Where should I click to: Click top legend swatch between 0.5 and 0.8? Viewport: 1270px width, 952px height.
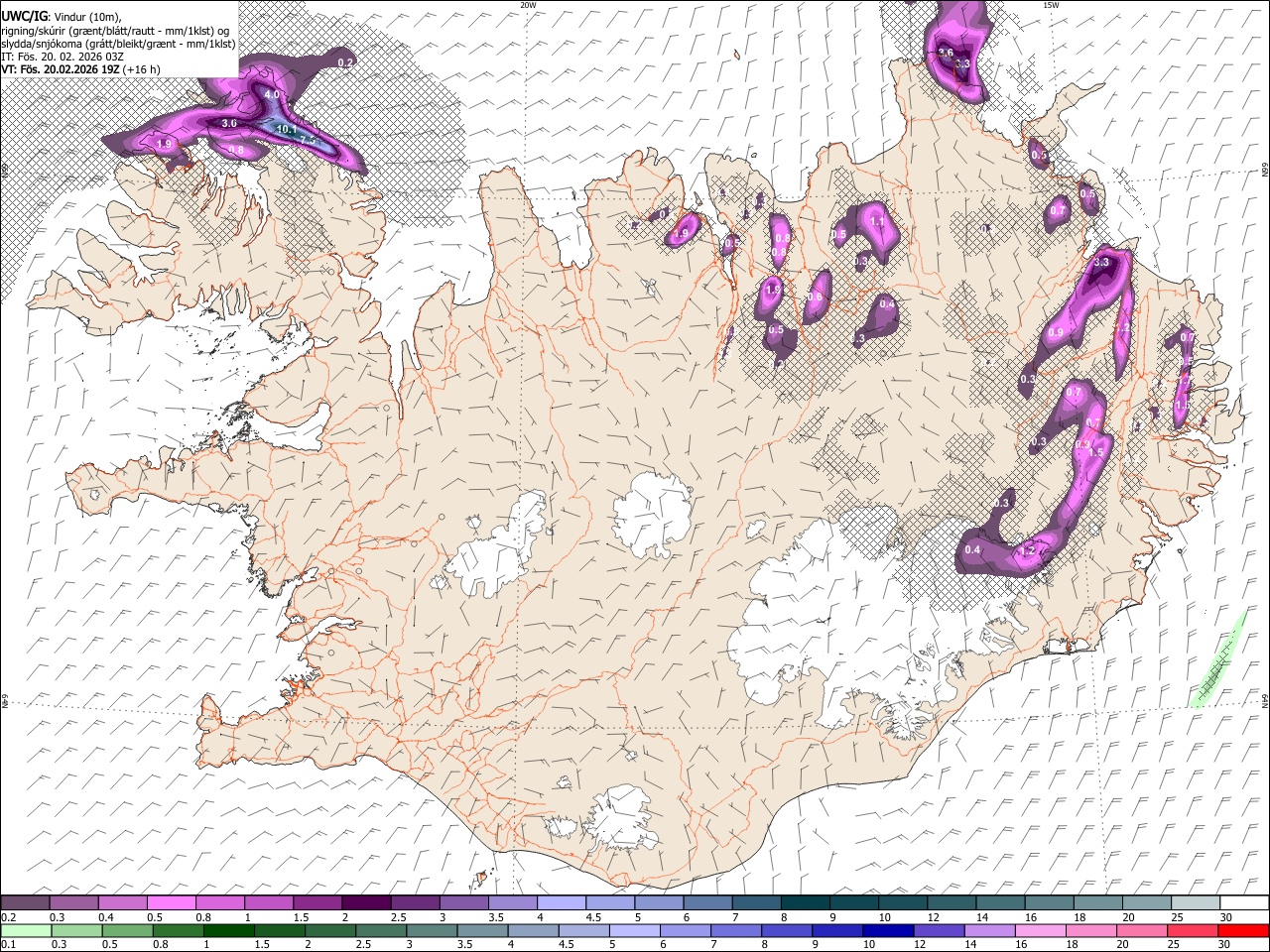point(171,903)
